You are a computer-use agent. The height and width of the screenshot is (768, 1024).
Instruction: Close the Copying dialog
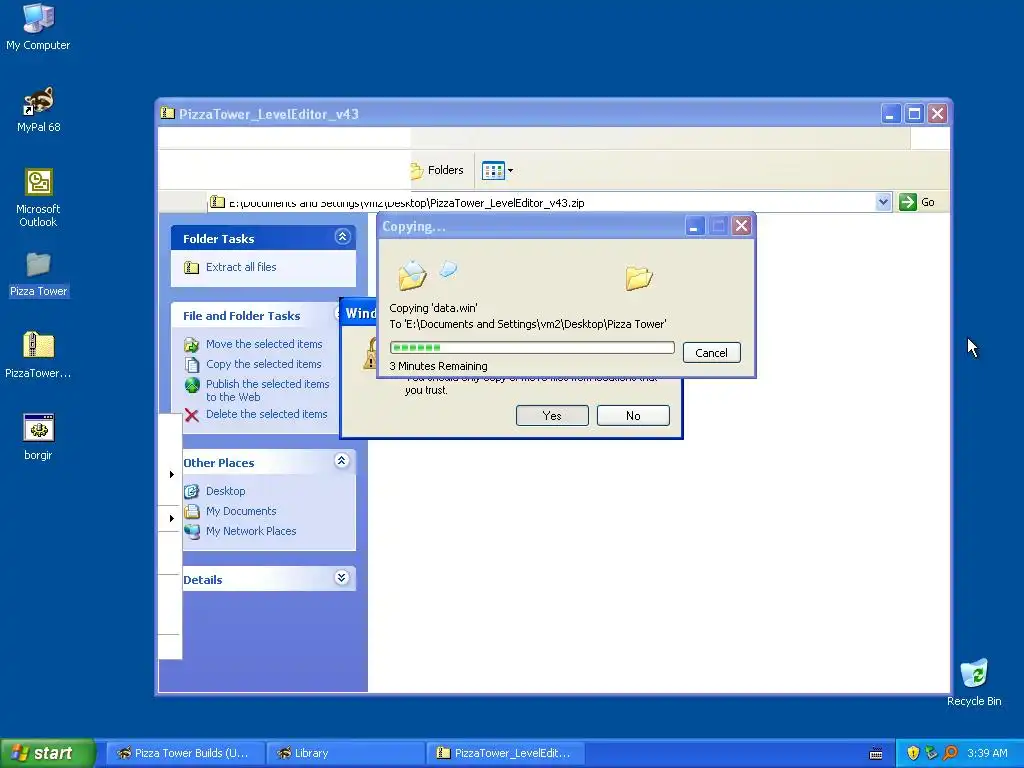(741, 227)
